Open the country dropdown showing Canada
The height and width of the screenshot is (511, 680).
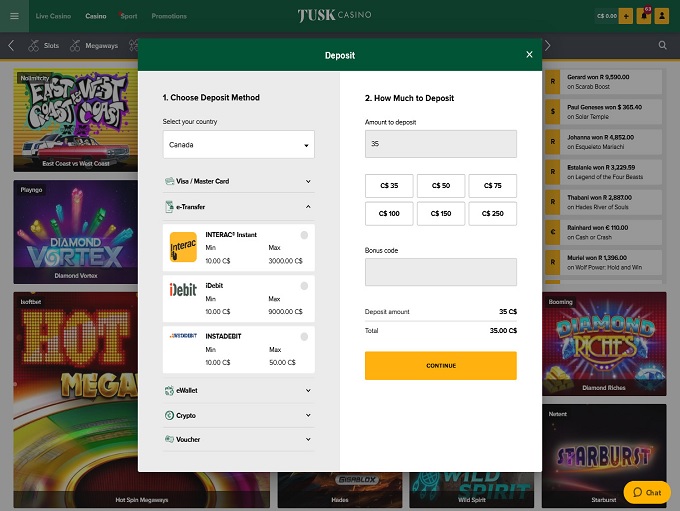238,145
